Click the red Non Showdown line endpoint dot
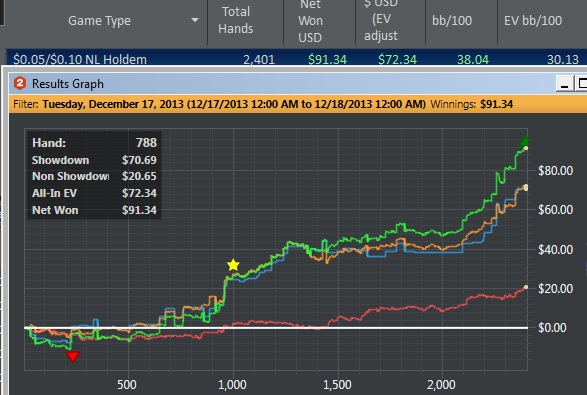The image size is (587, 395). [526, 287]
